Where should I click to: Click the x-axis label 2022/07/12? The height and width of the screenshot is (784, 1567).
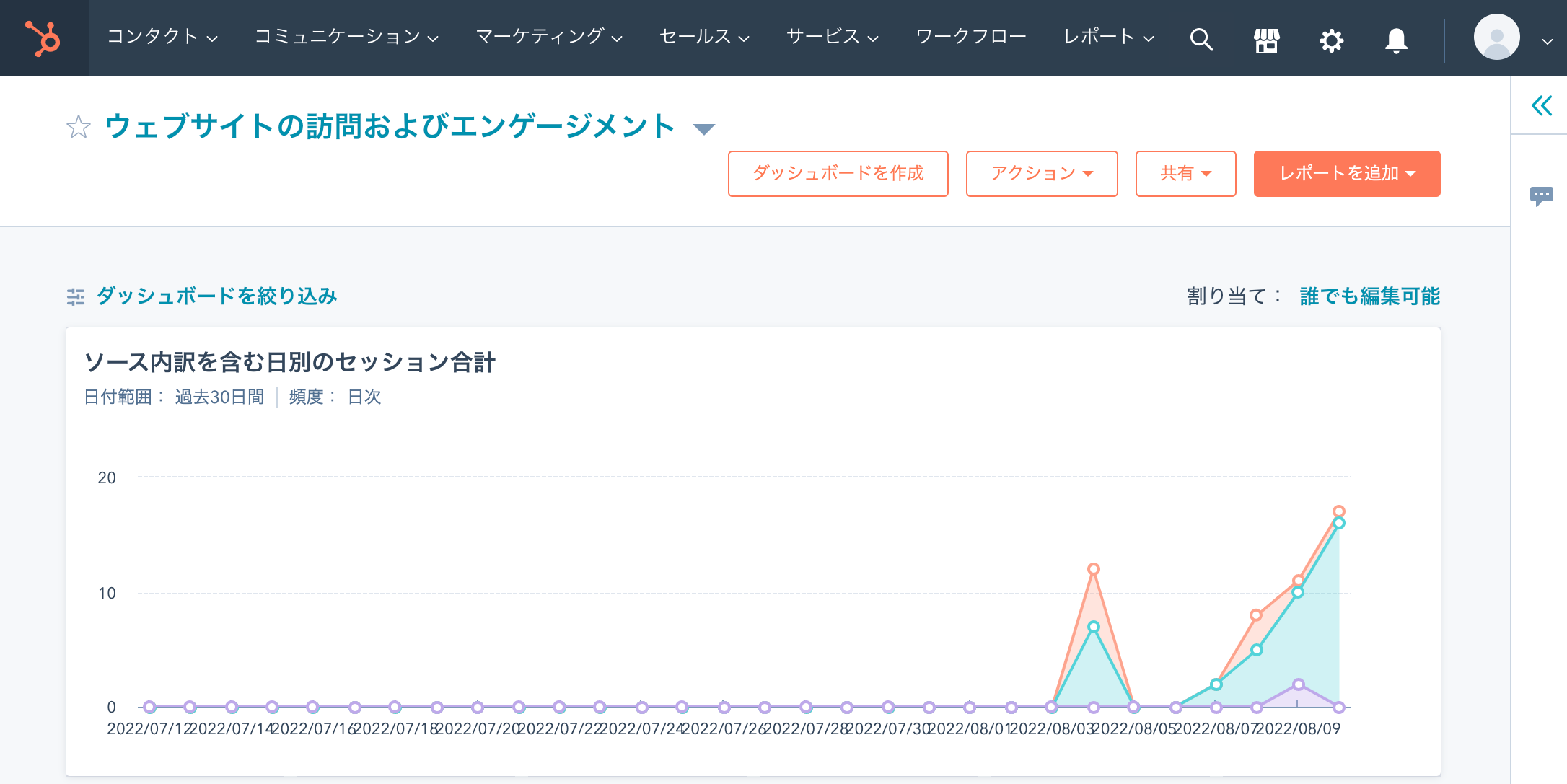[x=148, y=728]
